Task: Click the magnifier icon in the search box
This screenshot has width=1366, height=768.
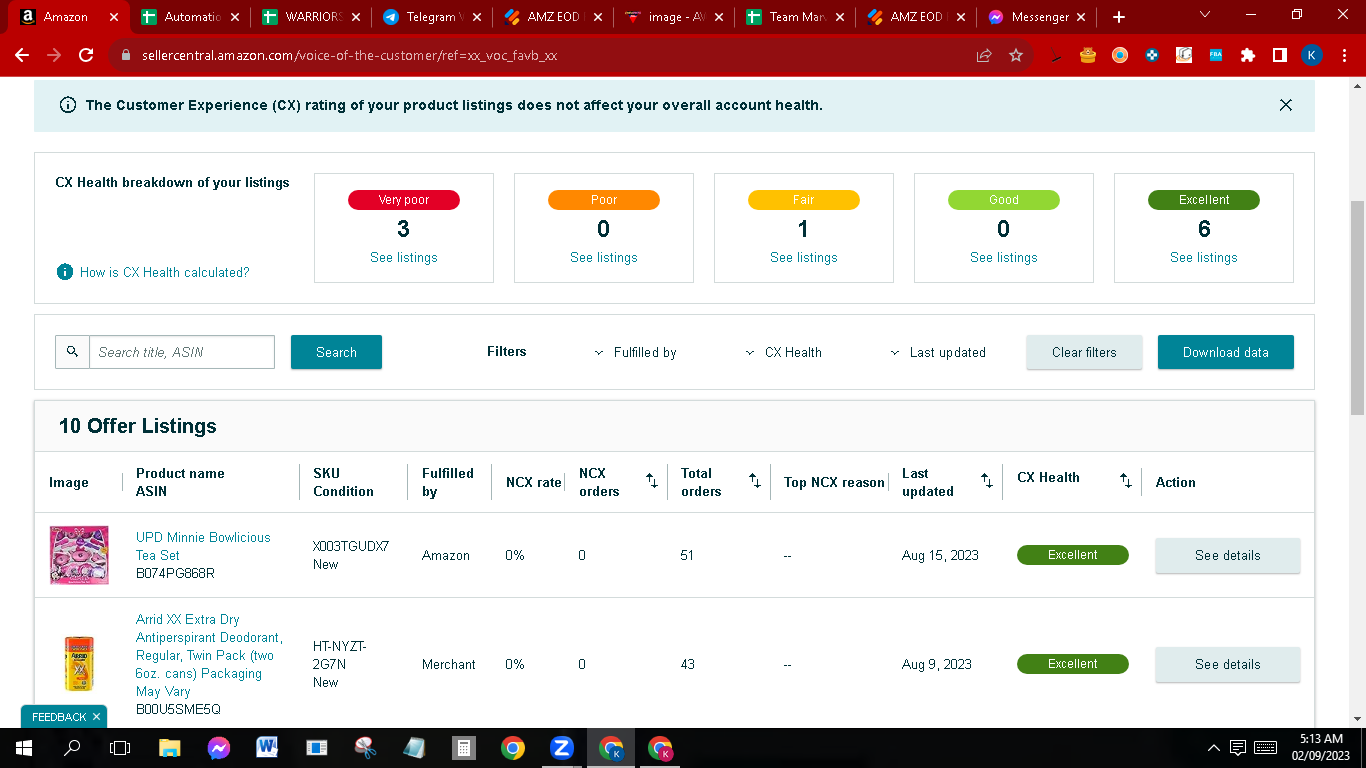Action: (x=72, y=352)
